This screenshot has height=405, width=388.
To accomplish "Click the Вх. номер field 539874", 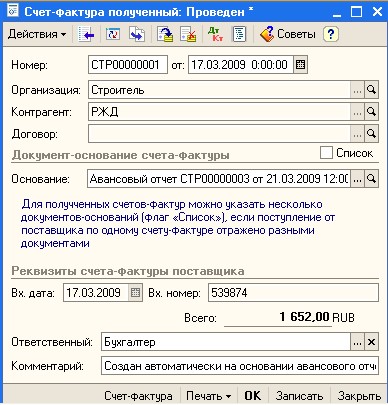I will [x=293, y=293].
